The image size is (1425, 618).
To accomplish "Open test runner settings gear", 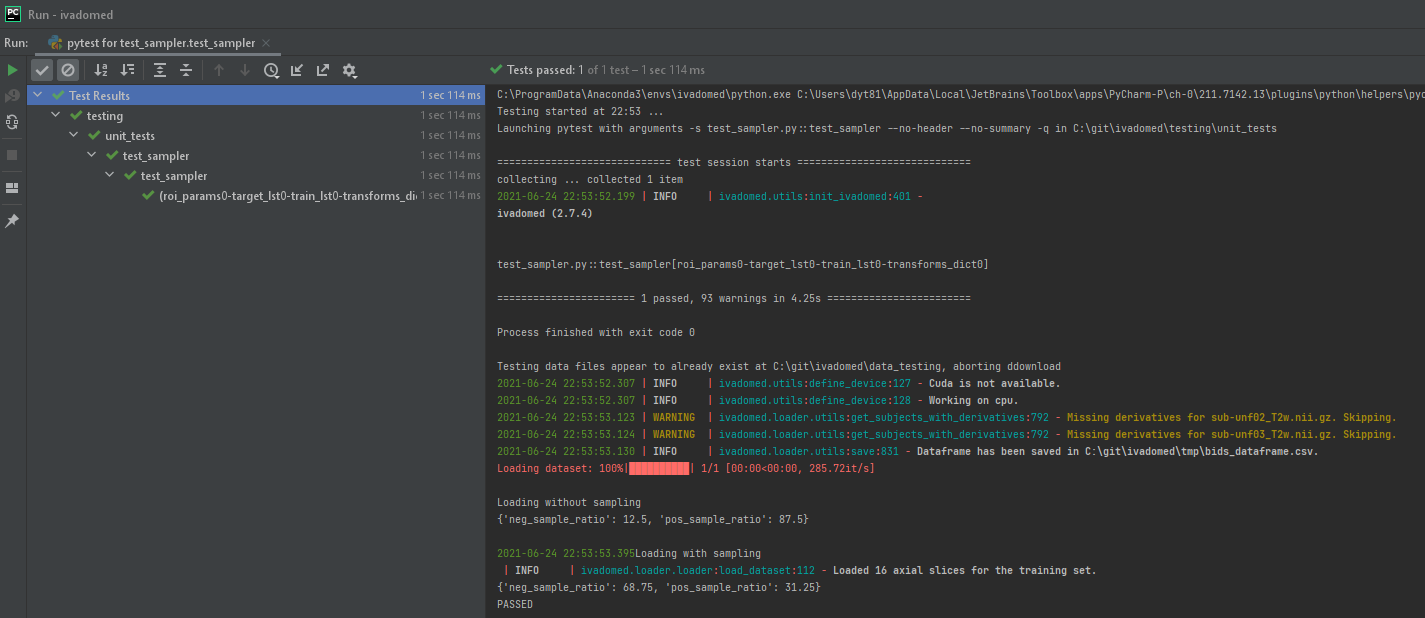I will [x=349, y=70].
